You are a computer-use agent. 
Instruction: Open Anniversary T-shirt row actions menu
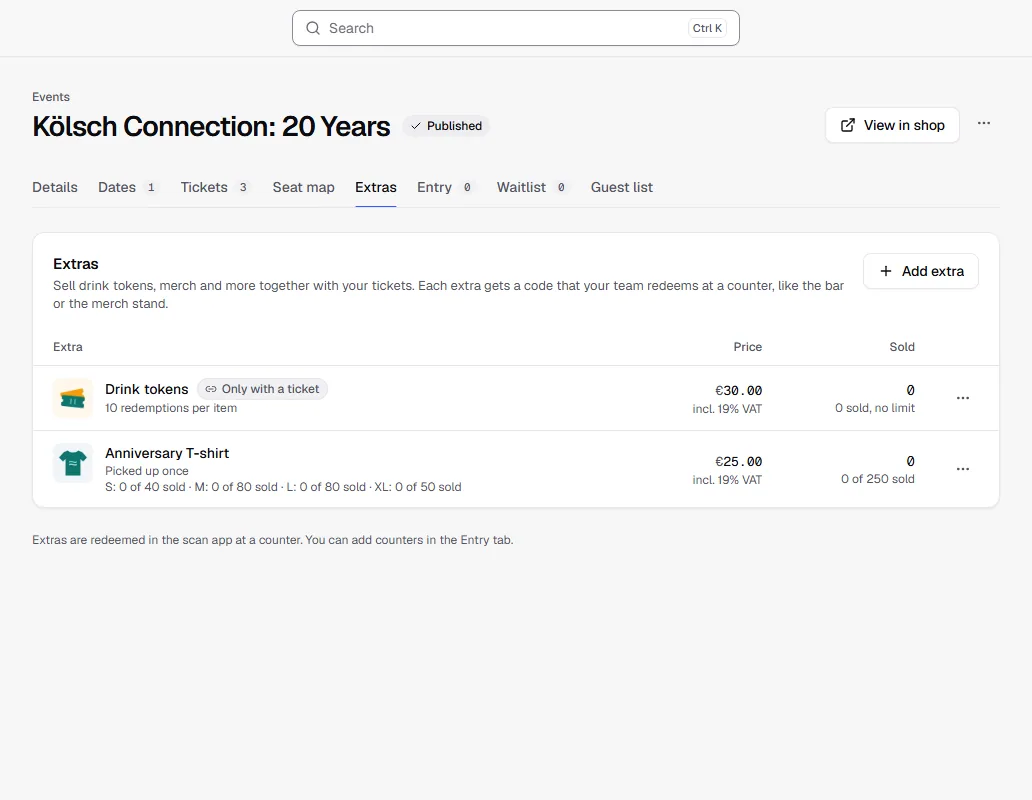coord(963,469)
